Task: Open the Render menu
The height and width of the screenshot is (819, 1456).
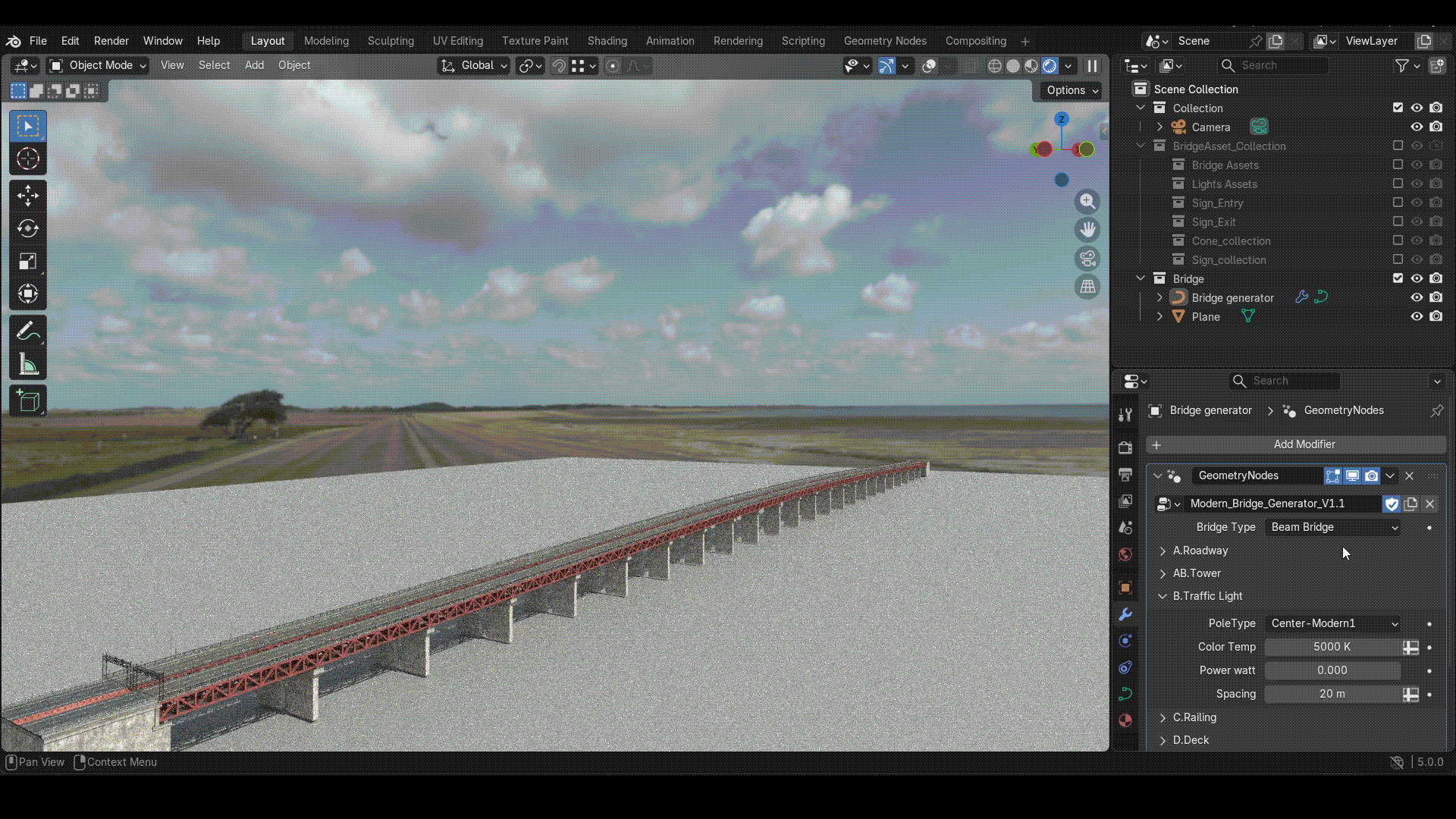Action: click(x=111, y=41)
